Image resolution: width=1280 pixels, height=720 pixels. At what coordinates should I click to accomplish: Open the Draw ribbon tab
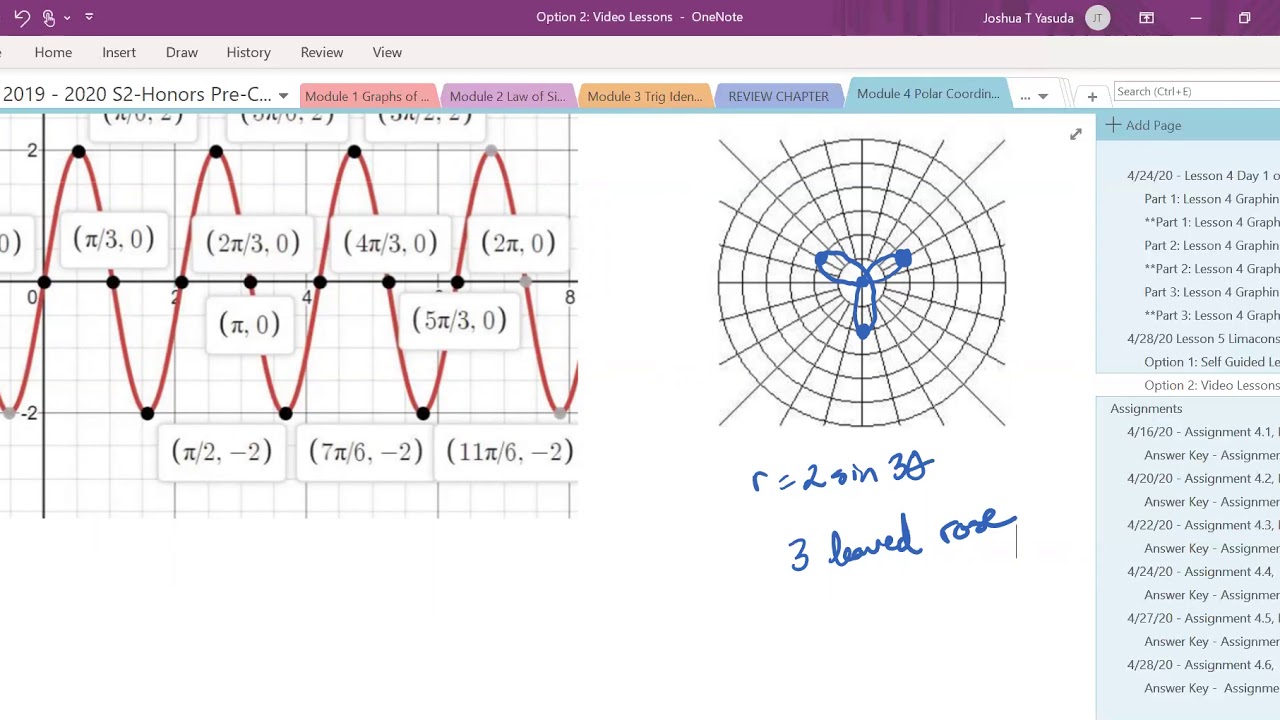(x=182, y=52)
